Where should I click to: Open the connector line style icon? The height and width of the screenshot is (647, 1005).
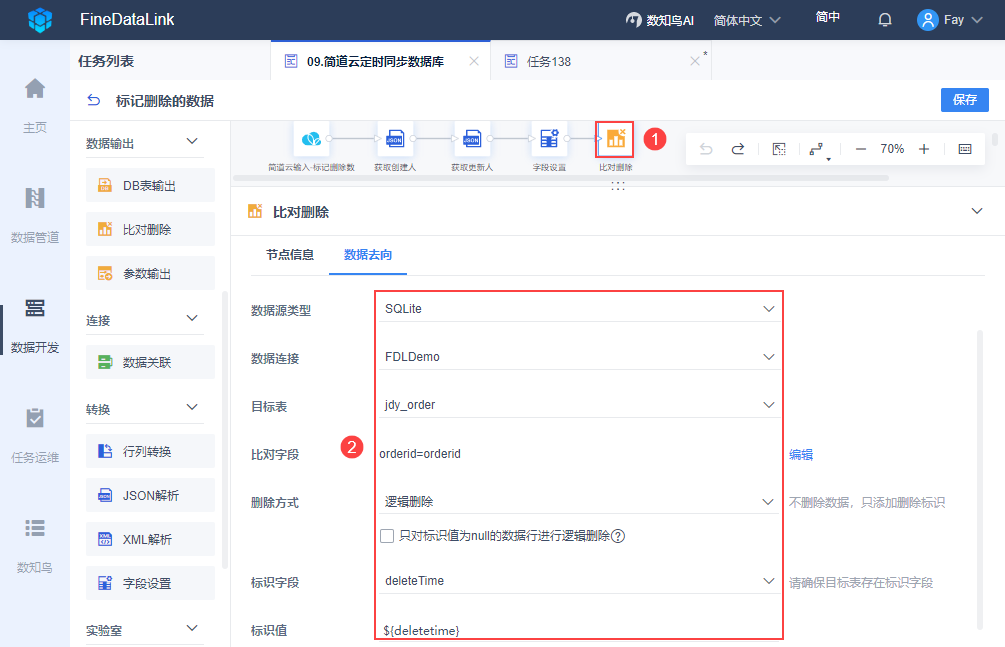click(x=818, y=149)
